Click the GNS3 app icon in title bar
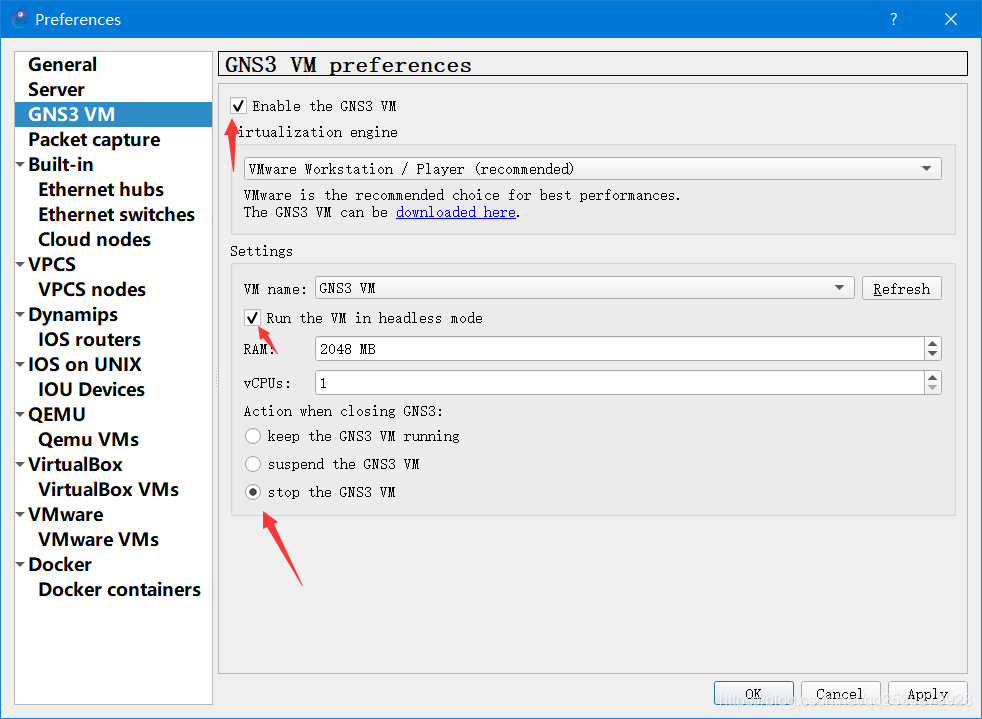 [x=19, y=19]
